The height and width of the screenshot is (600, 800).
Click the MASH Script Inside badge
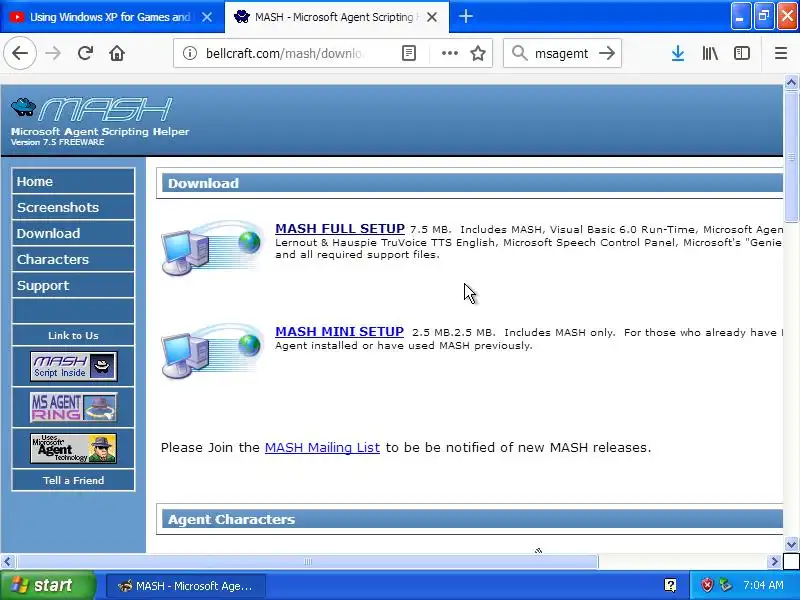tap(73, 366)
